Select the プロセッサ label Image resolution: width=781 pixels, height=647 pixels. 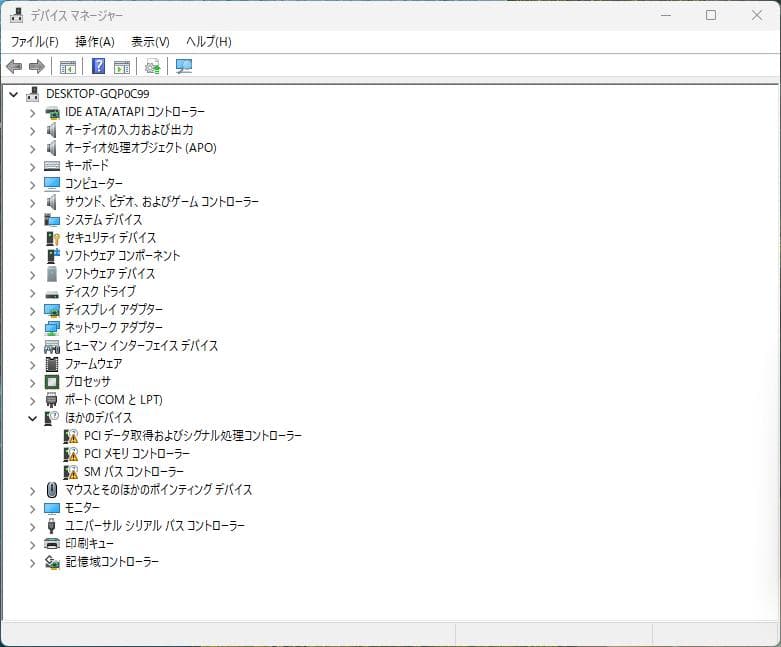88,382
